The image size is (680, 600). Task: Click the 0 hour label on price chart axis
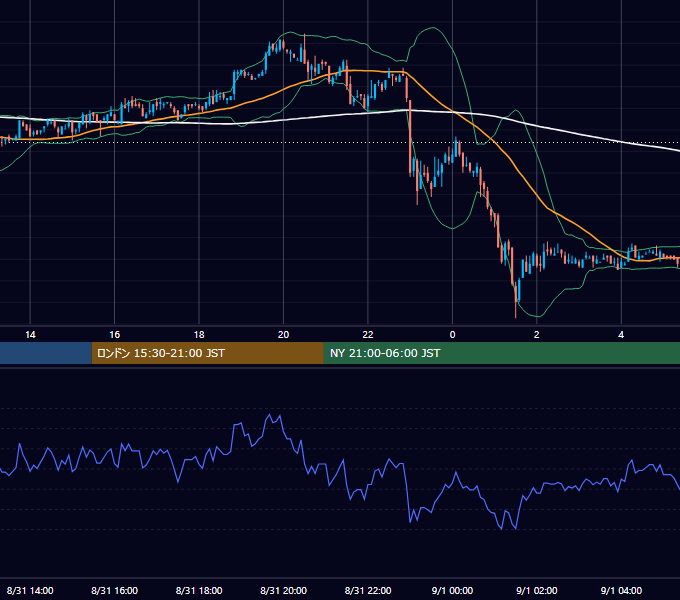click(452, 335)
